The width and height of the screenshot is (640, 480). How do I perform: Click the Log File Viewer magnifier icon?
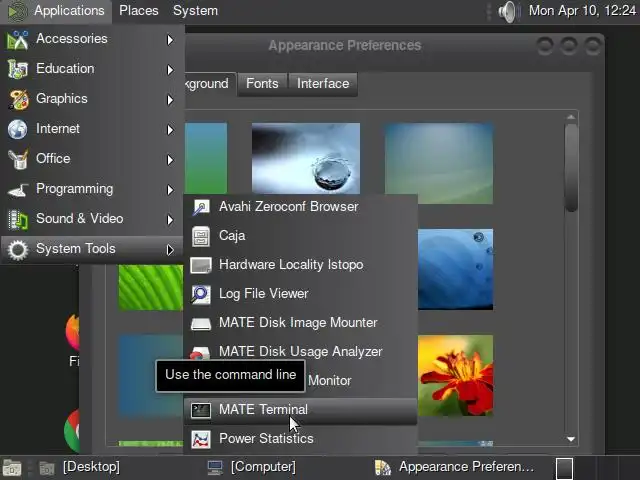point(201,294)
